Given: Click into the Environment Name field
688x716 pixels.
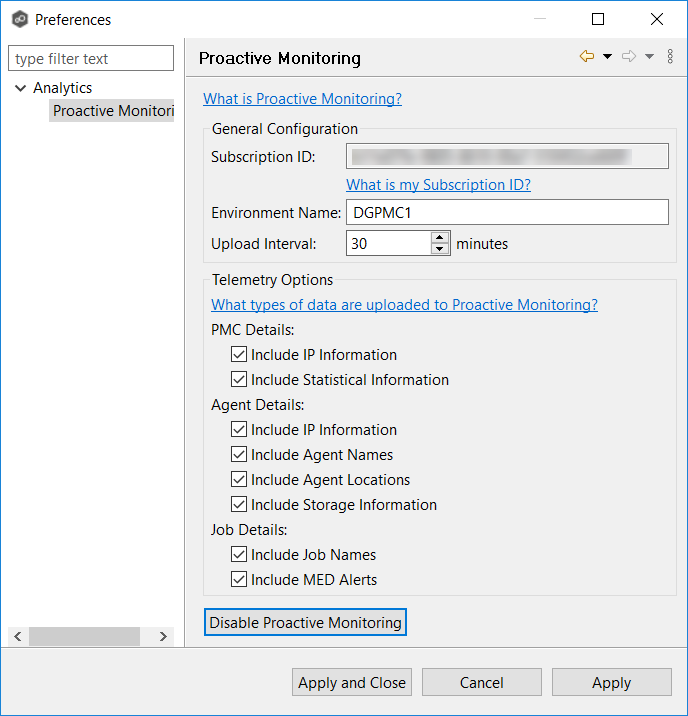Looking at the screenshot, I should (x=507, y=212).
